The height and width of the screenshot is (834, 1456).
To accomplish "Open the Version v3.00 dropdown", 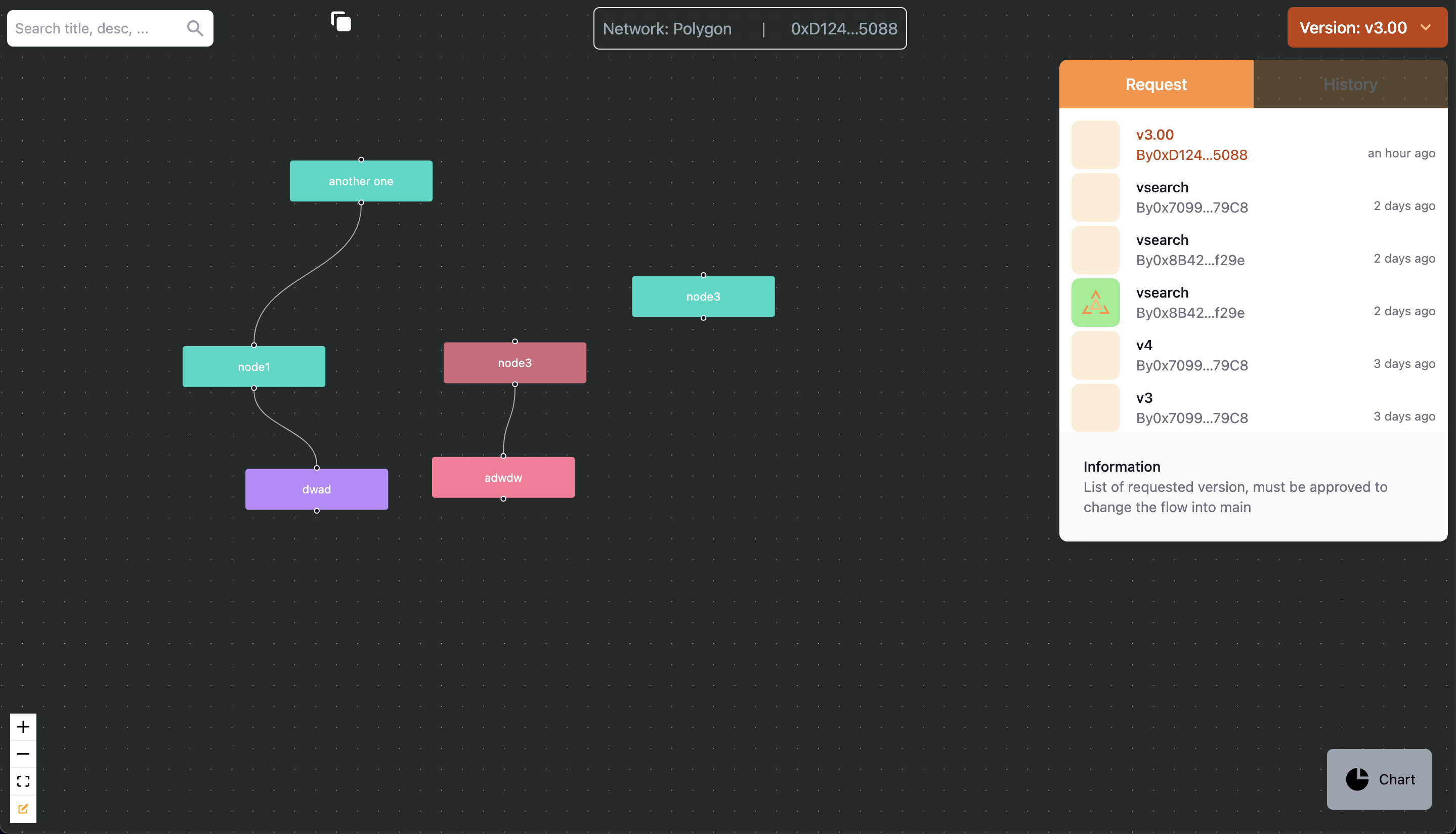I will click(1352, 27).
